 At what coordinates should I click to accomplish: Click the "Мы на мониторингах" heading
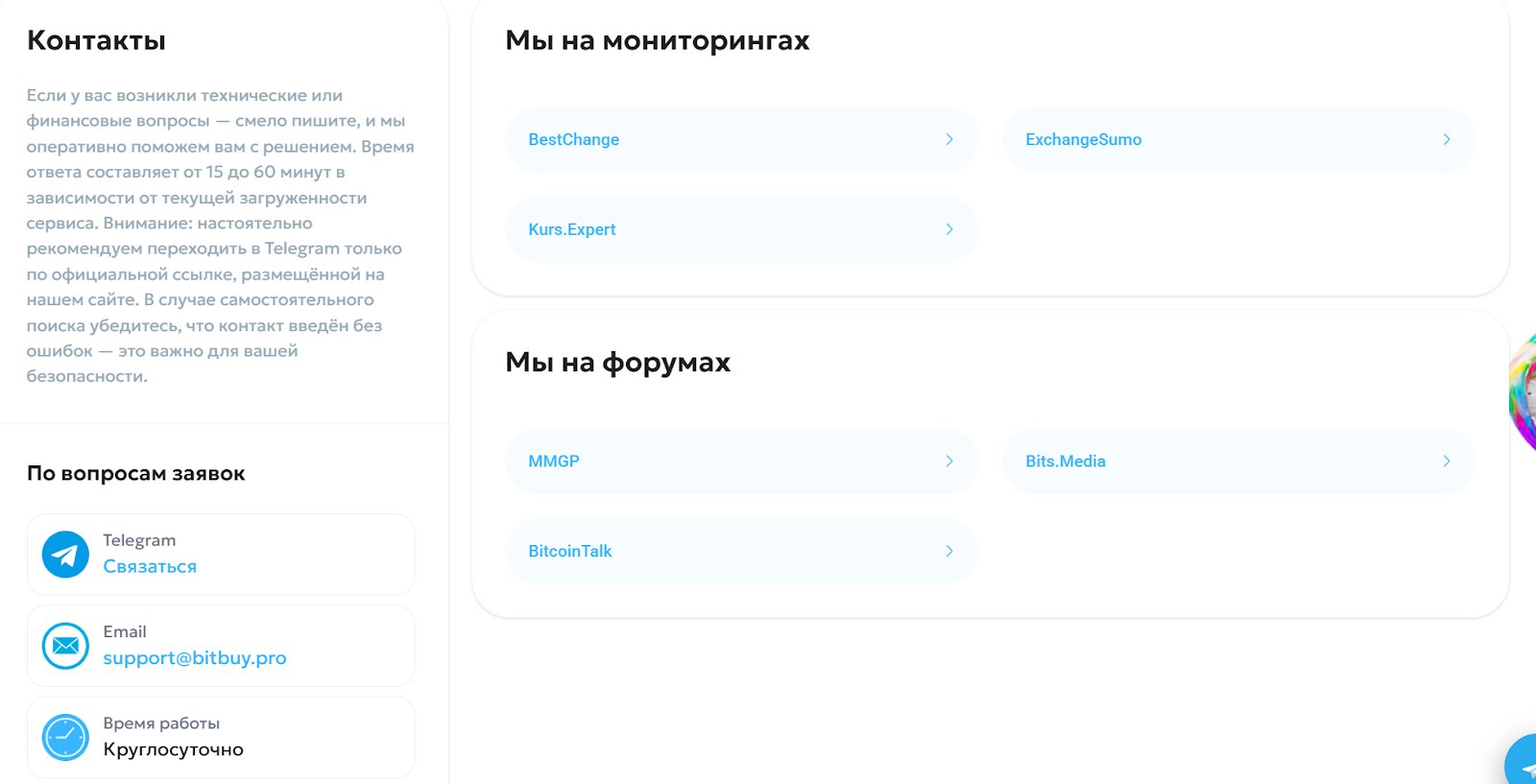point(658,40)
